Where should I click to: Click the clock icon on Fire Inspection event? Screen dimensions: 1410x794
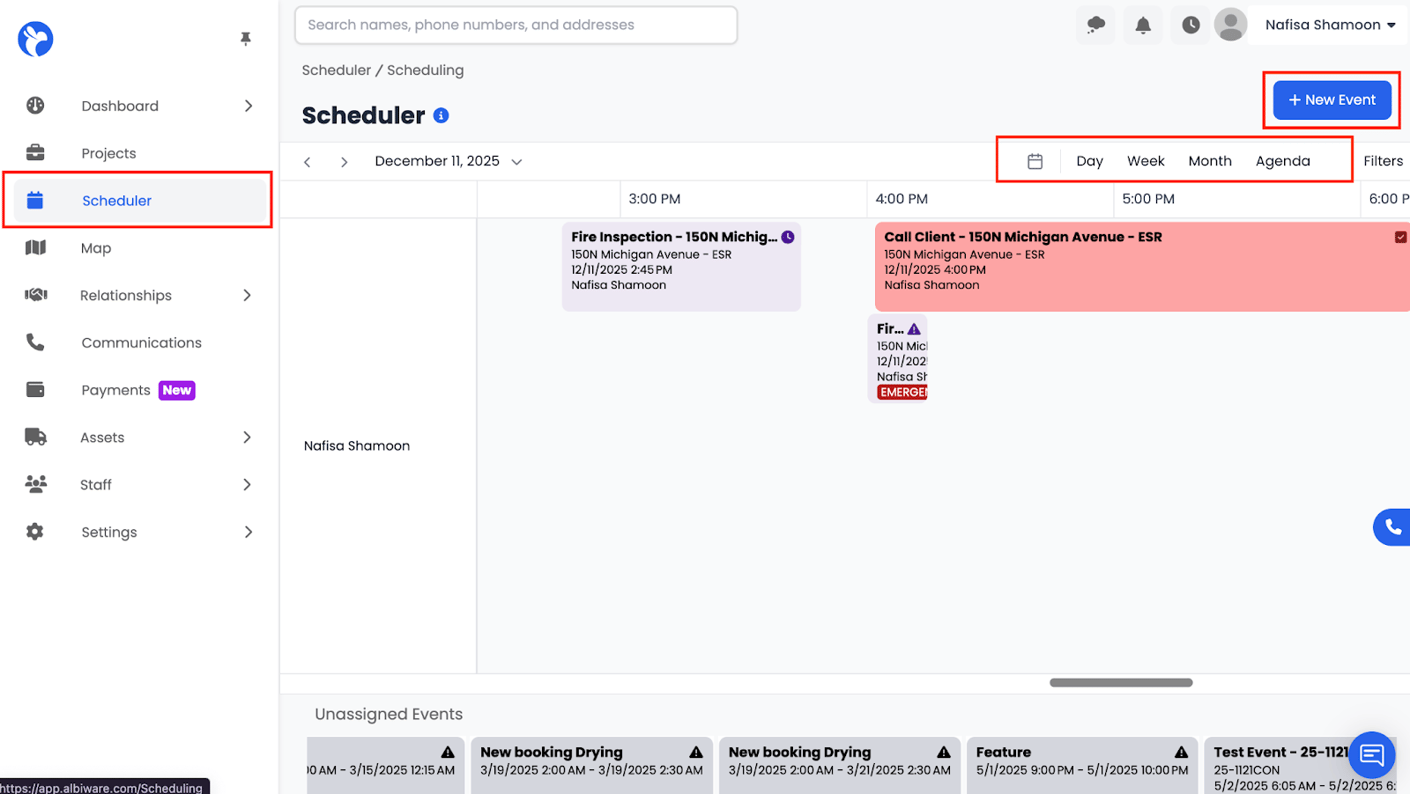pos(788,237)
